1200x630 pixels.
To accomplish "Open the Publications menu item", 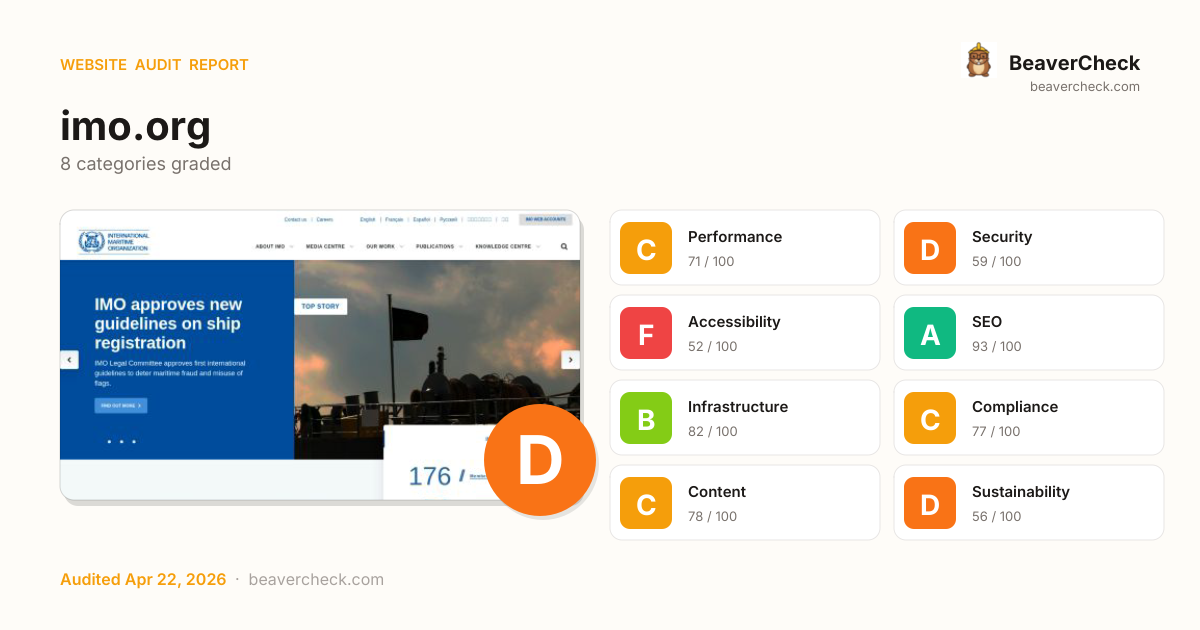I will pos(438,246).
